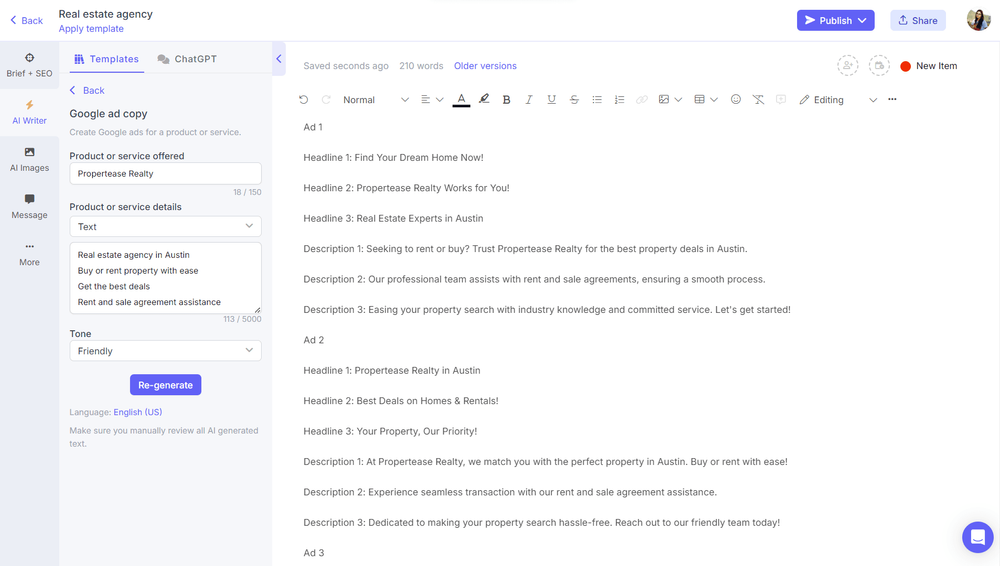Viewport: 1000px width, 566px height.
Task: Click the 'Ad 2' heading text
Action: point(314,340)
